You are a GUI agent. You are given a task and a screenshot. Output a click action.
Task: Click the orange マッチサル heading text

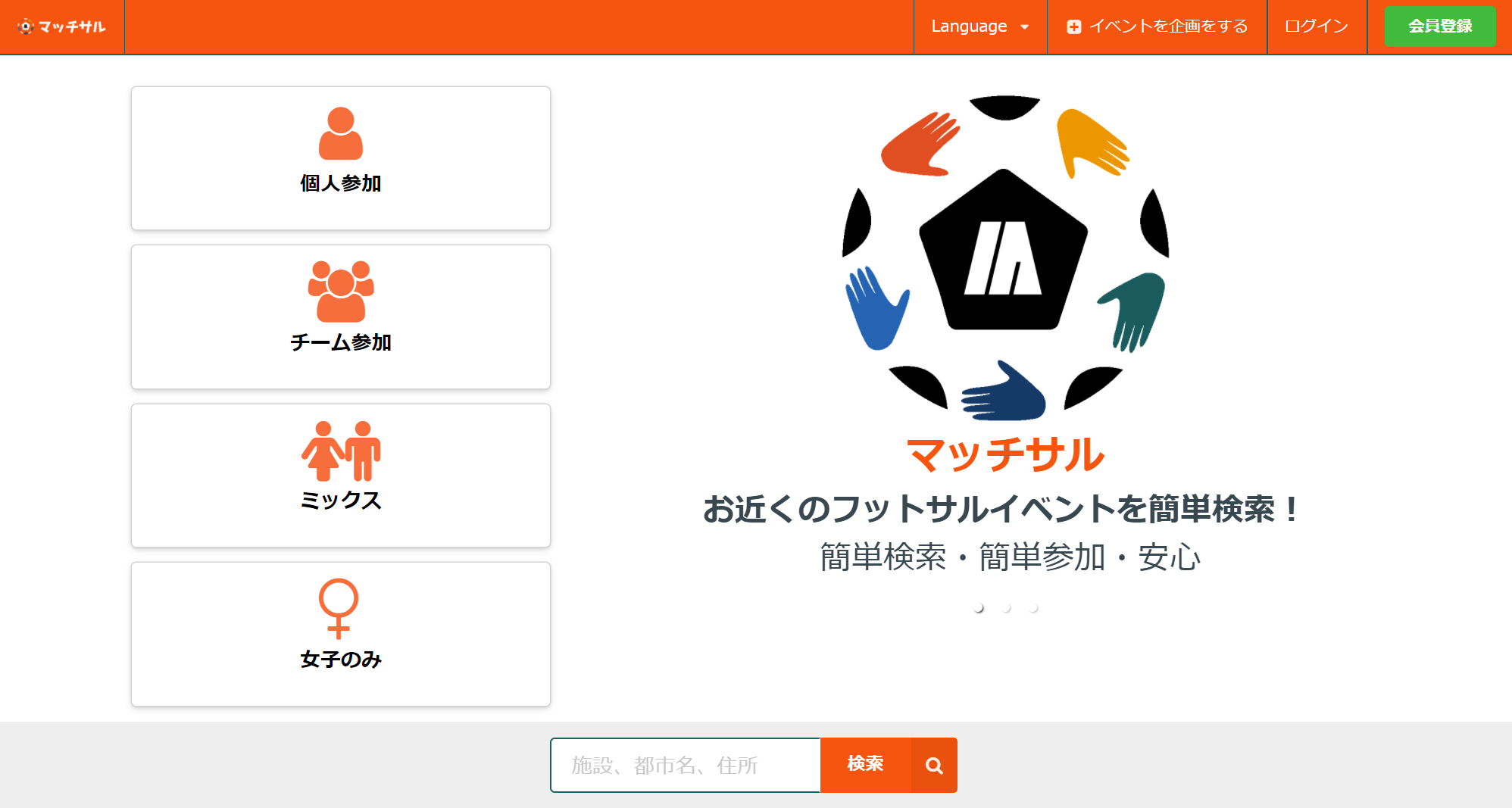(1006, 455)
